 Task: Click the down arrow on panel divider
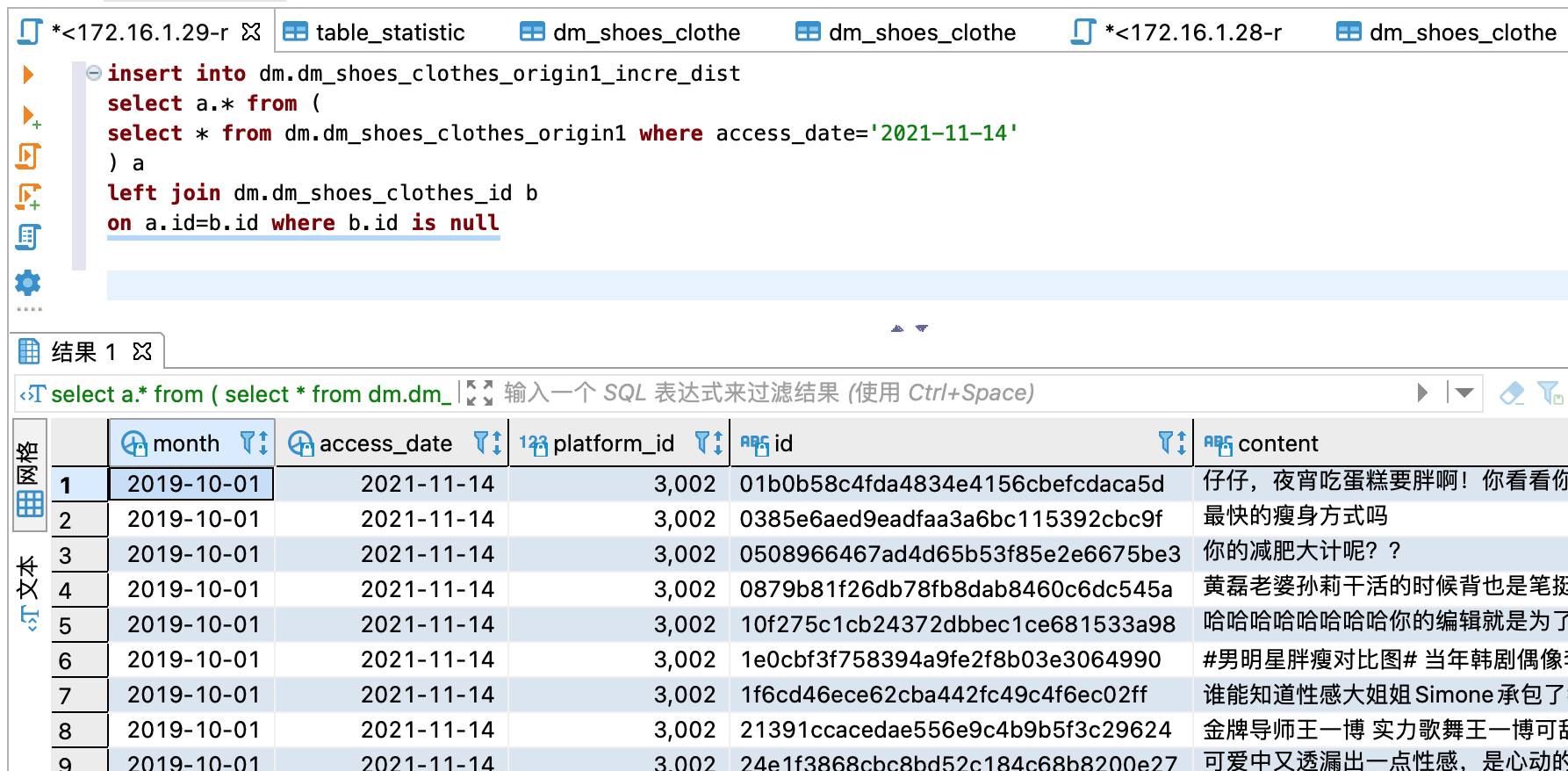click(922, 328)
